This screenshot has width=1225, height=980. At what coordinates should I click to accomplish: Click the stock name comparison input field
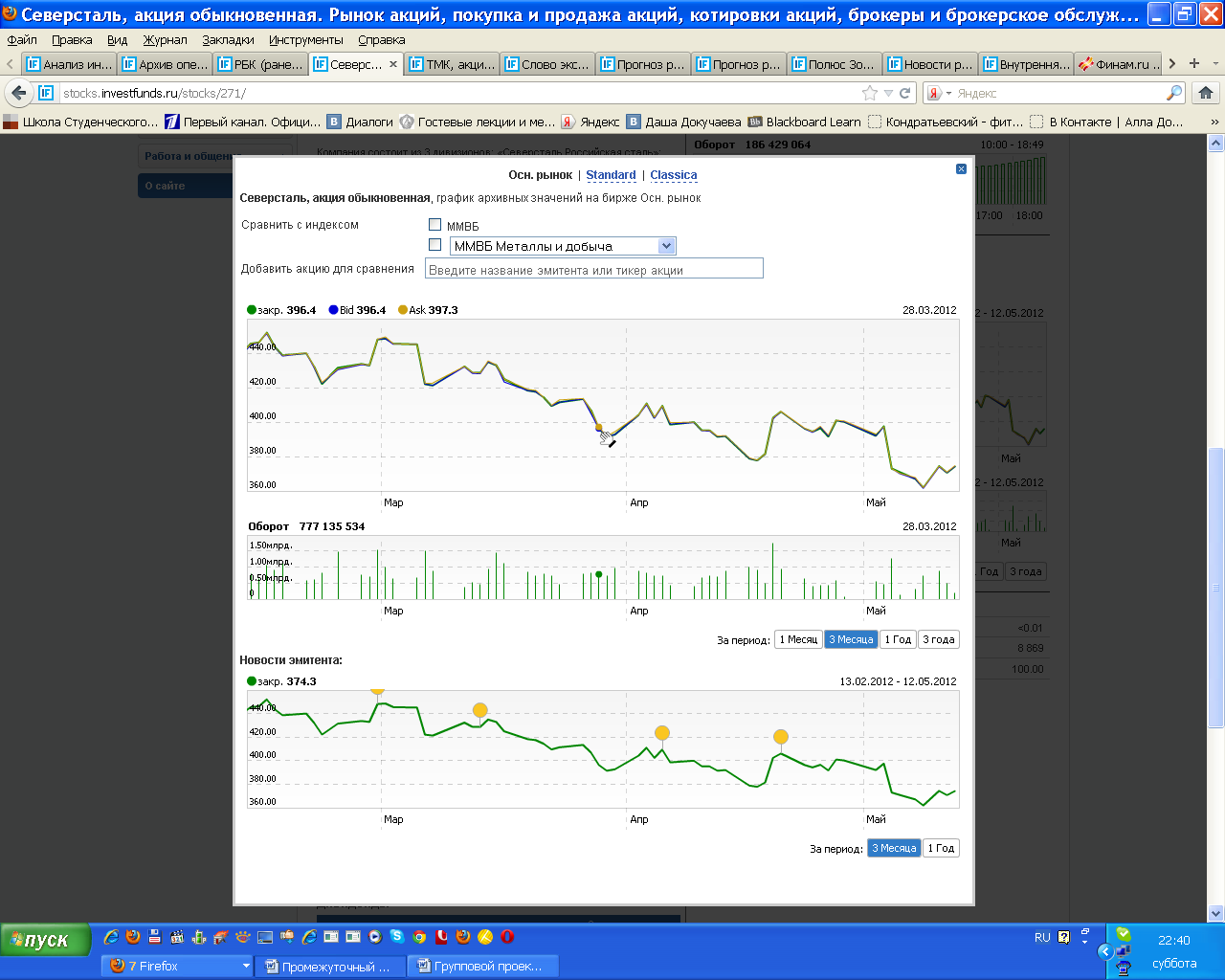coord(594,269)
